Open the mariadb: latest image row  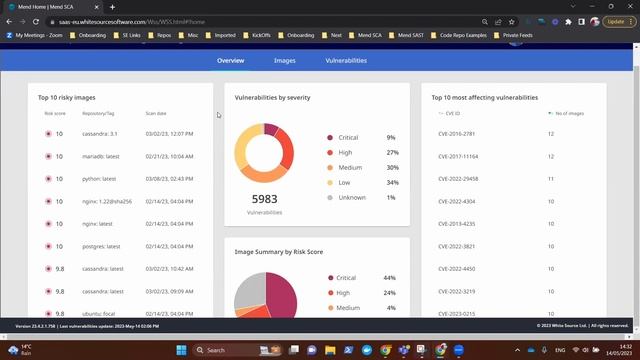[x=119, y=156]
